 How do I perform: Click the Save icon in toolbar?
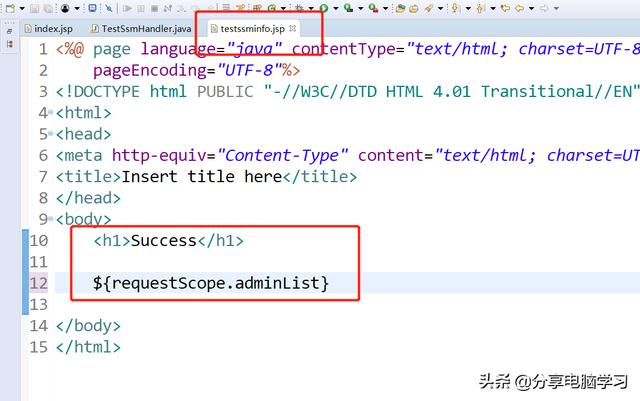coord(34,8)
